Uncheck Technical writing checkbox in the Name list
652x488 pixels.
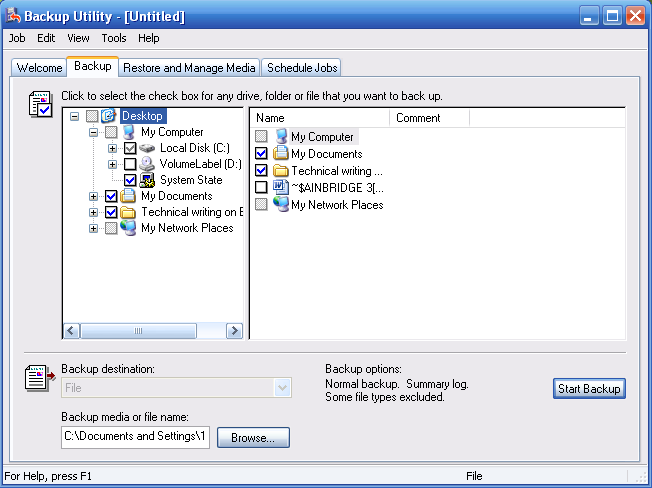pyautogui.click(x=261, y=170)
